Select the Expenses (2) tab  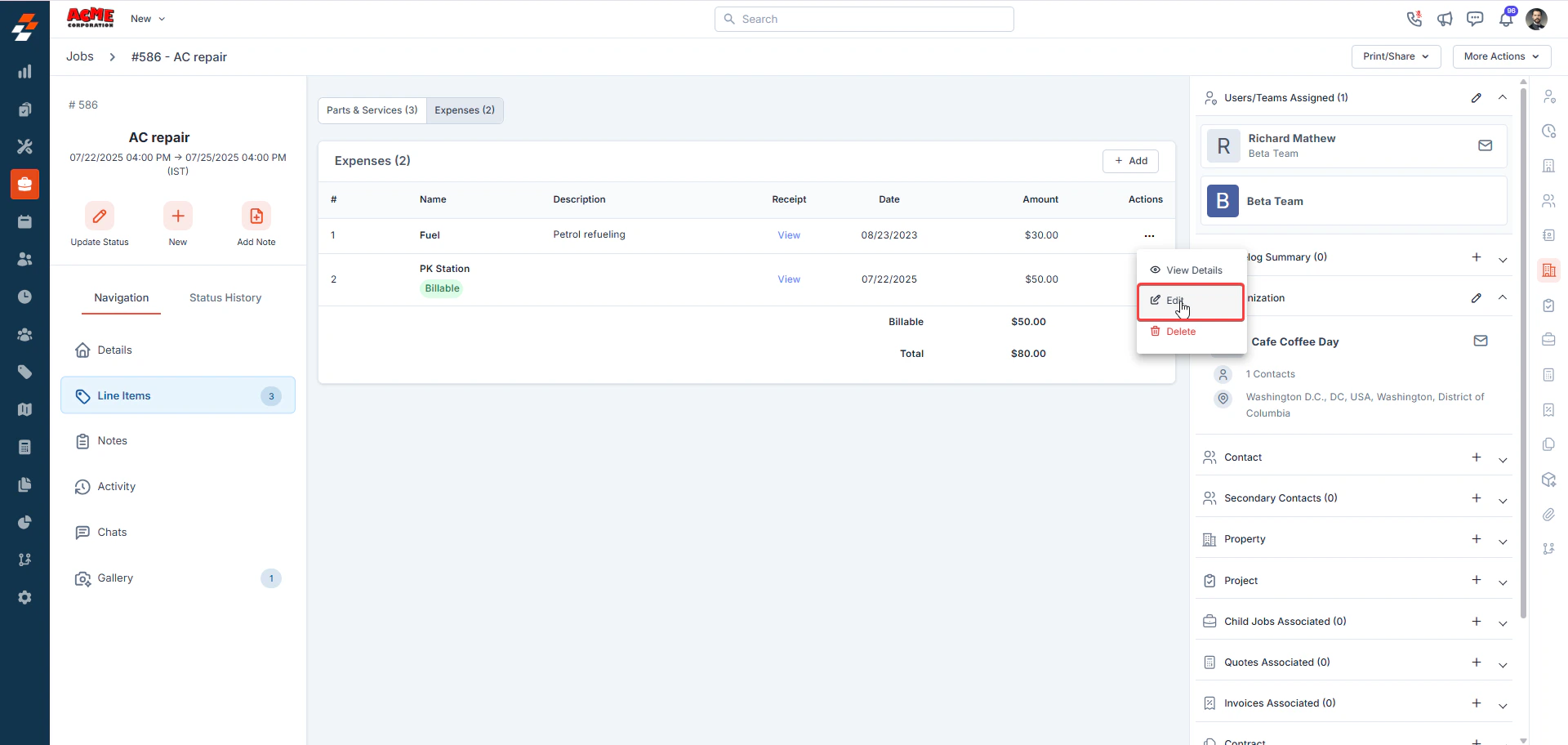pos(465,110)
